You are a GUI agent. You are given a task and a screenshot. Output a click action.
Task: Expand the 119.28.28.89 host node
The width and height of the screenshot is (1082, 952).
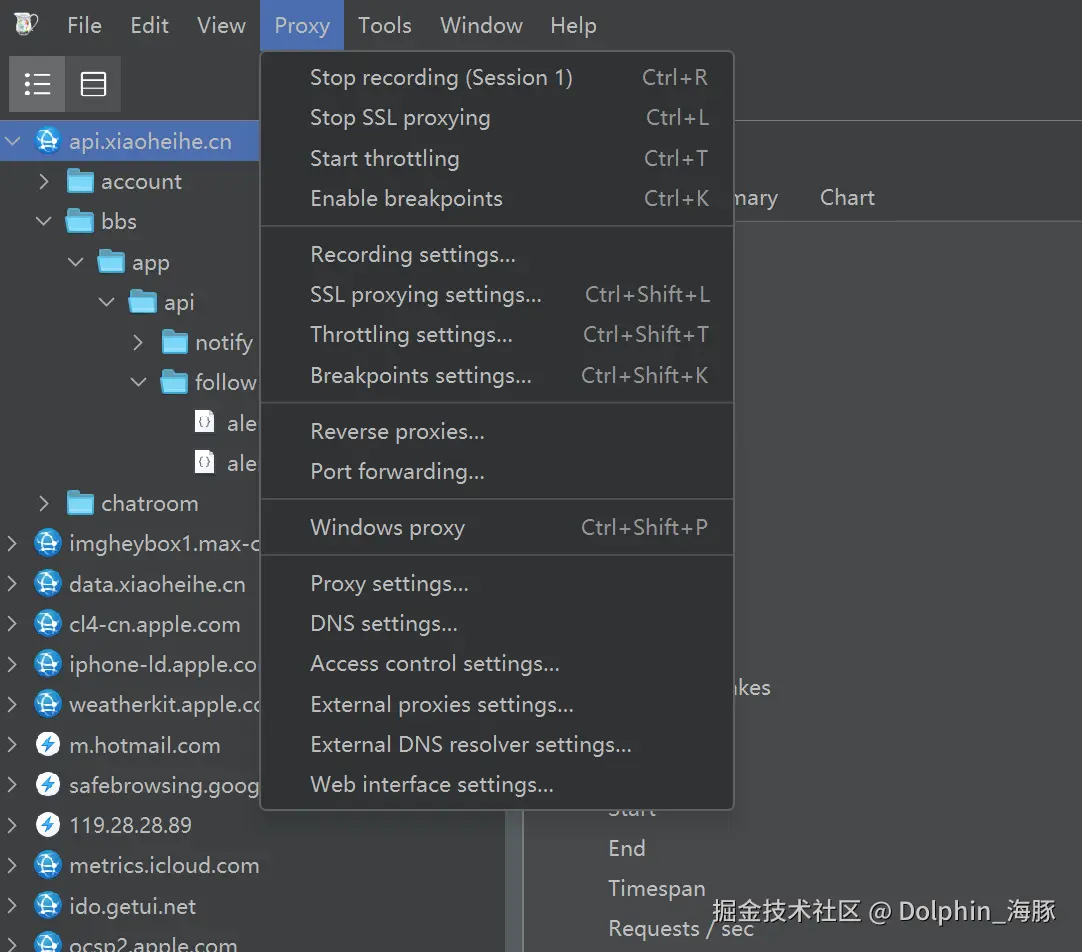(x=12, y=824)
